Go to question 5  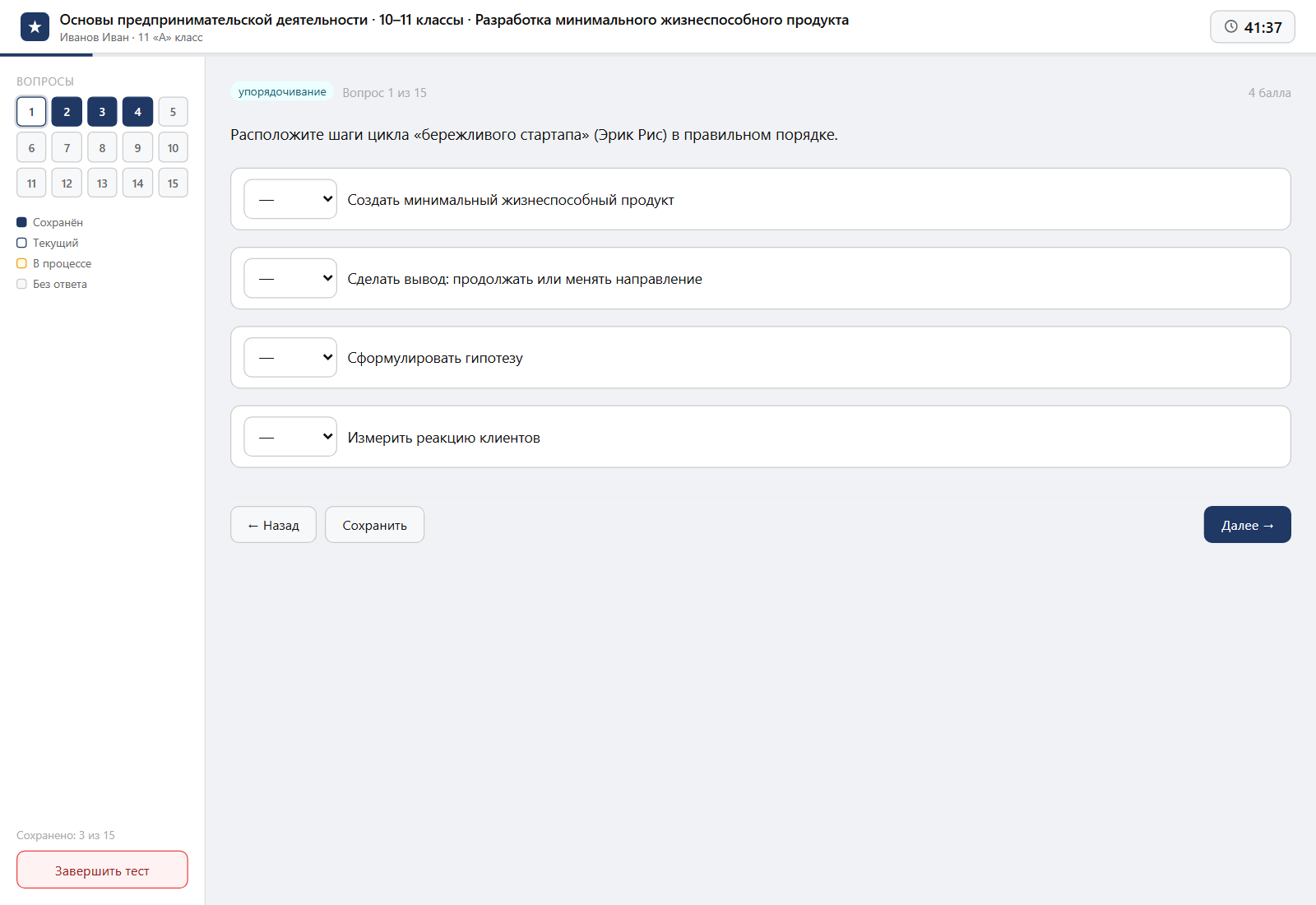point(173,112)
